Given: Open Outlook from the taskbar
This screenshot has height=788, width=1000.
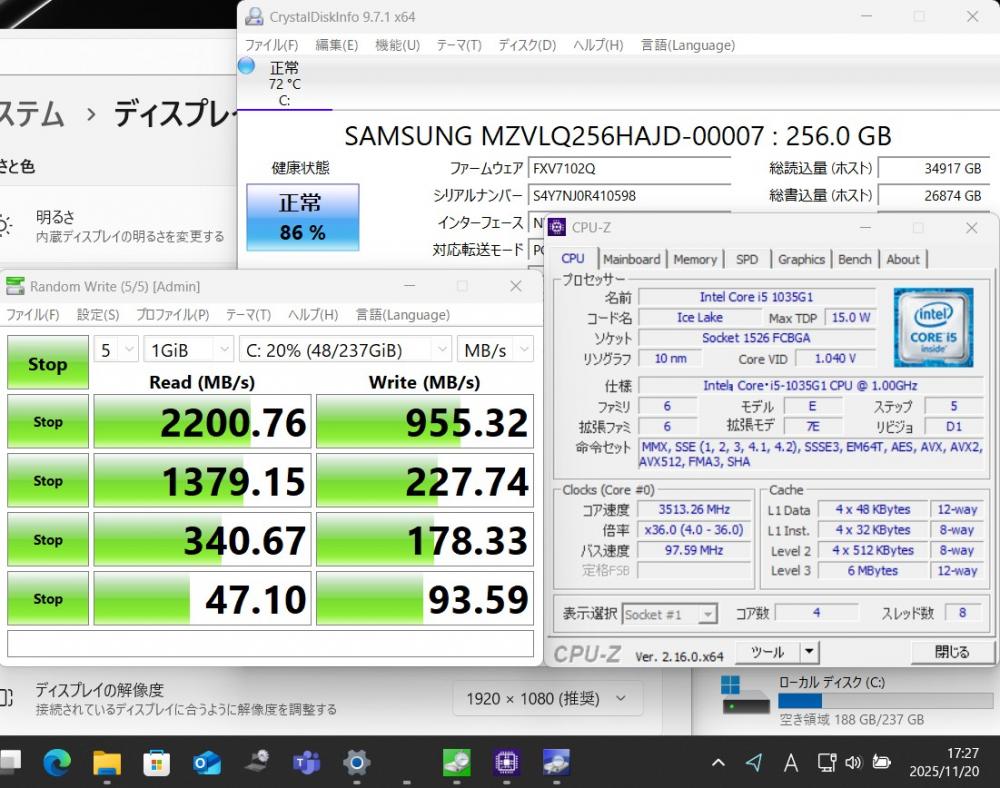Looking at the screenshot, I should (207, 762).
